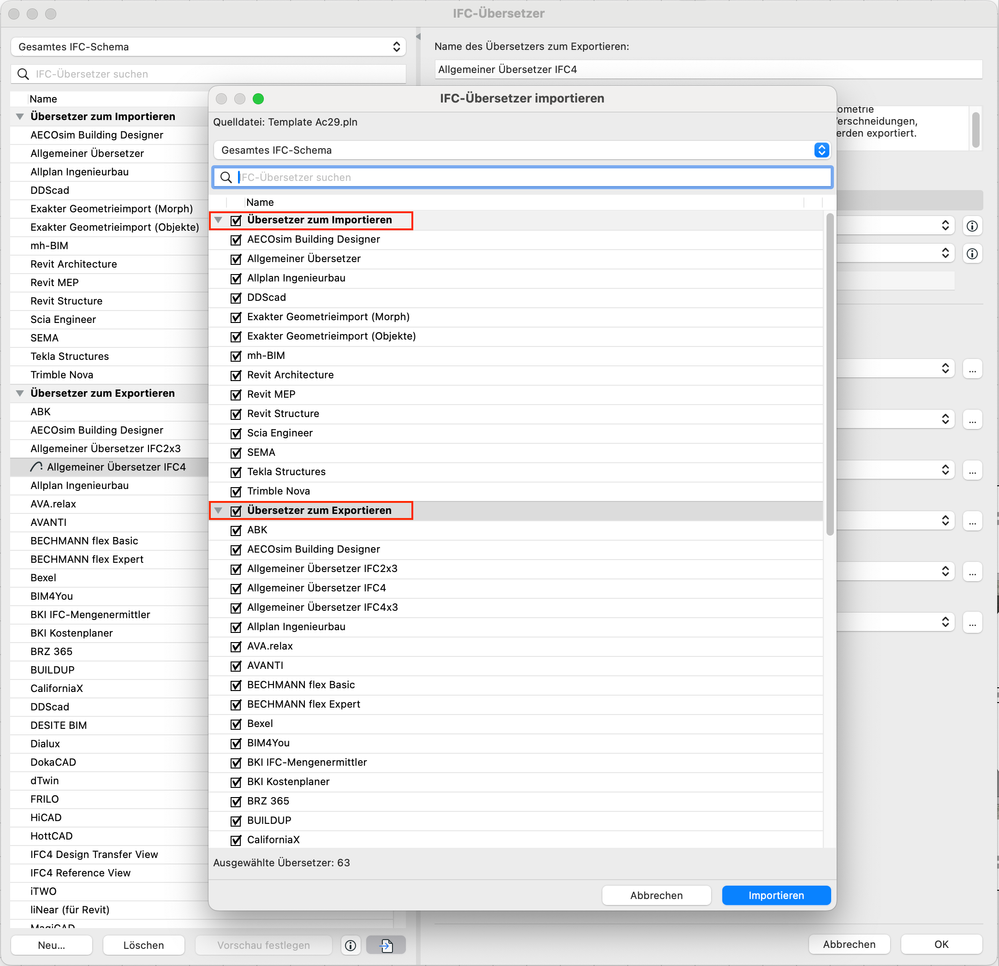Select Allgemeiner Übersetzer IFC4 in left list

pyautogui.click(x=109, y=467)
